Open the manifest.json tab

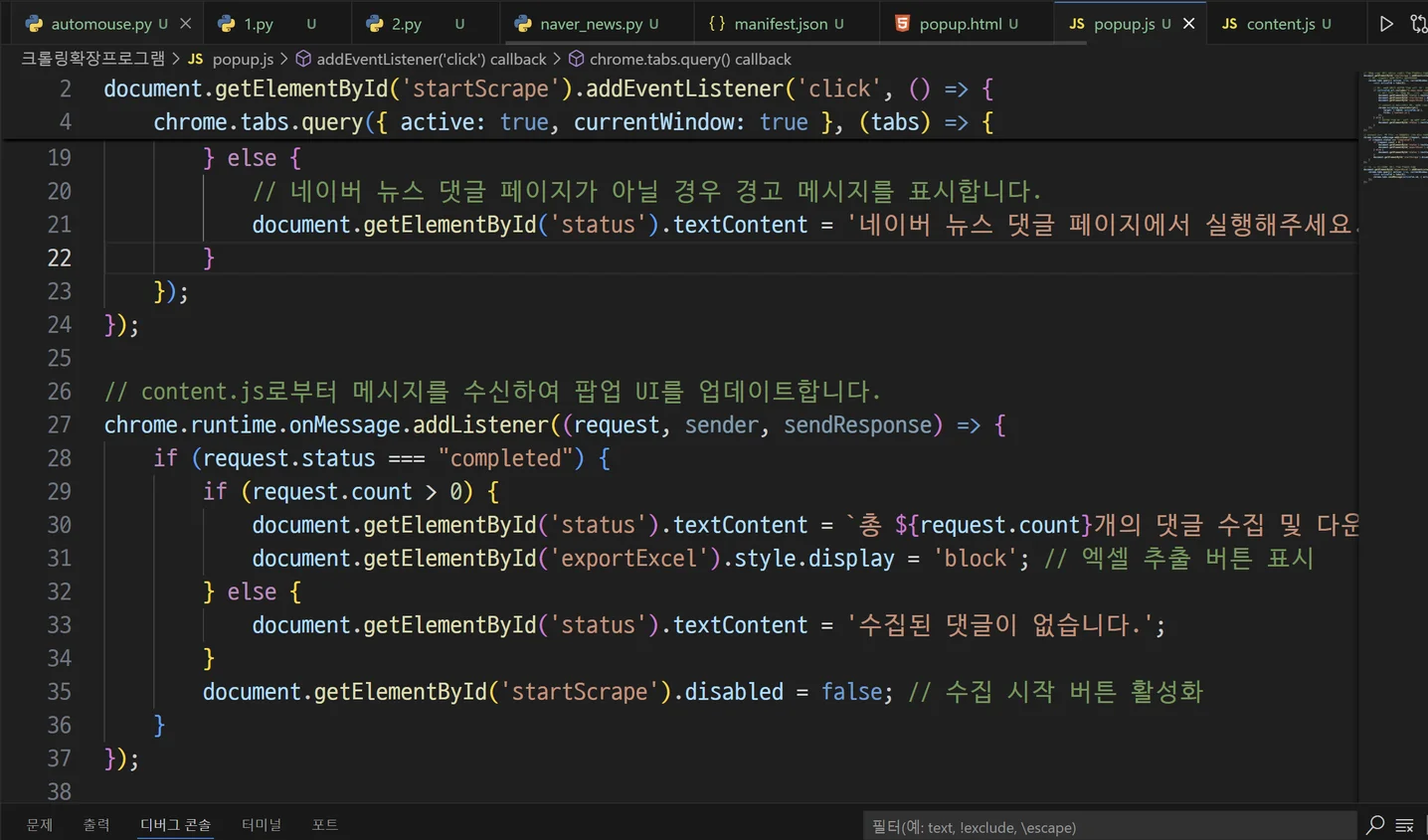point(781,23)
